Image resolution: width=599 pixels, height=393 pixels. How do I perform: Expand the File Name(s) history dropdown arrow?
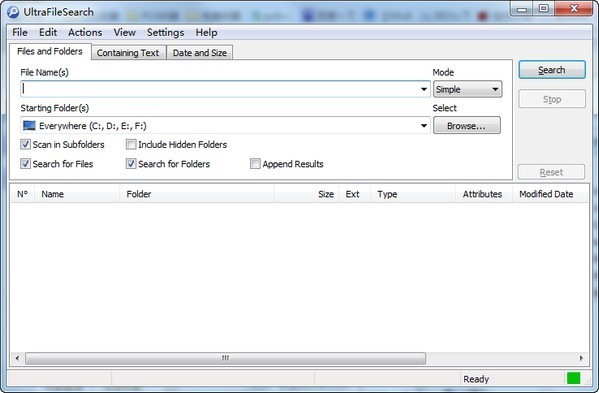[x=424, y=89]
